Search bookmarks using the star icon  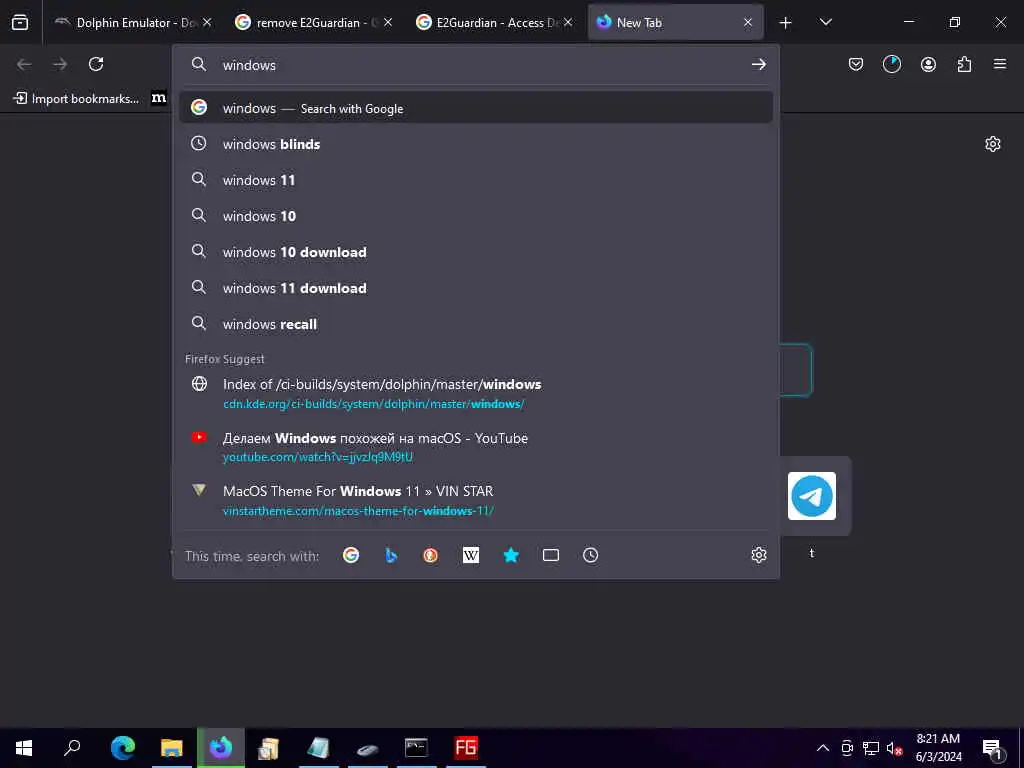511,555
